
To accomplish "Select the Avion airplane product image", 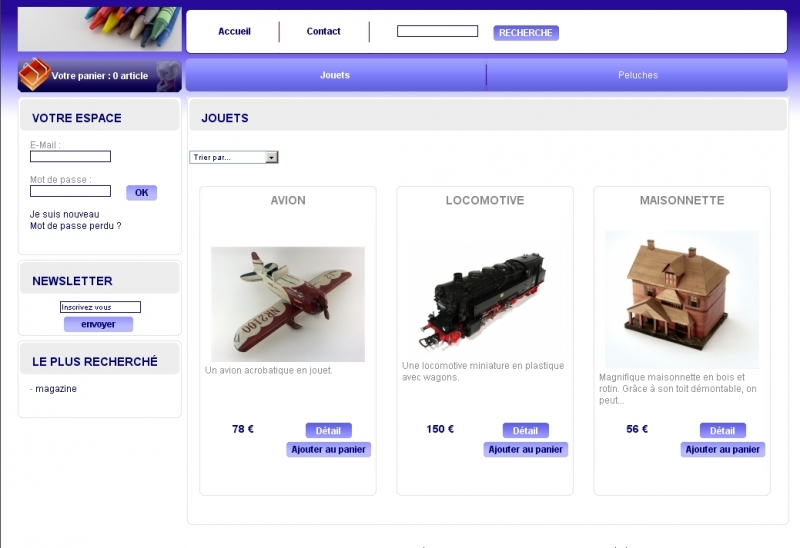I will pos(288,304).
